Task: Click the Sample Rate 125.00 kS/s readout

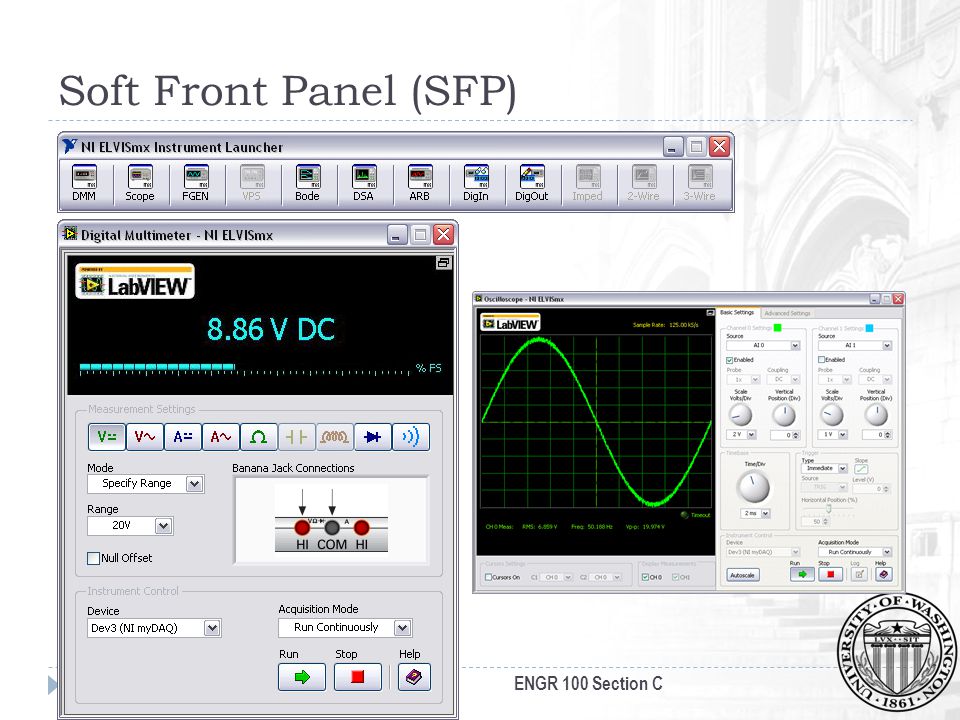Action: pyautogui.click(x=666, y=325)
